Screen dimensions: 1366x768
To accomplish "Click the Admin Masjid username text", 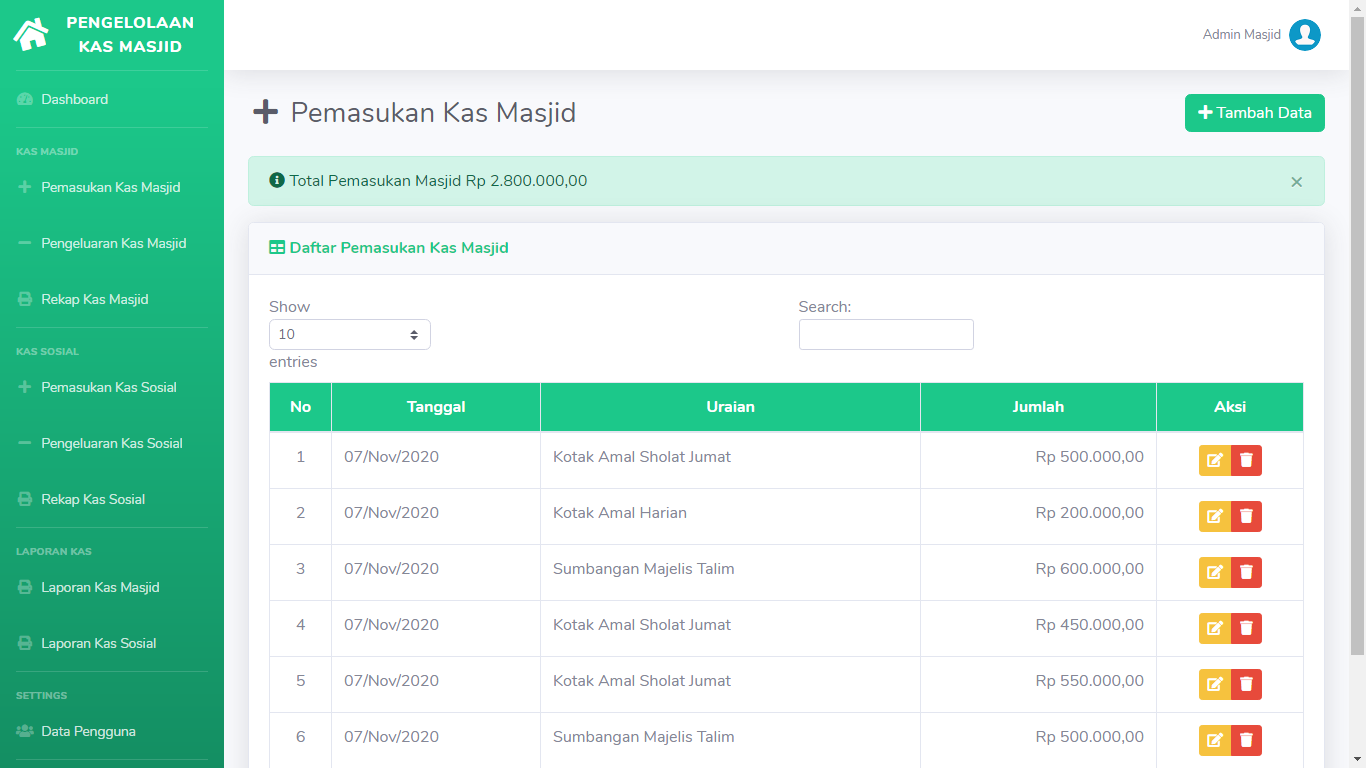I will click(1241, 35).
